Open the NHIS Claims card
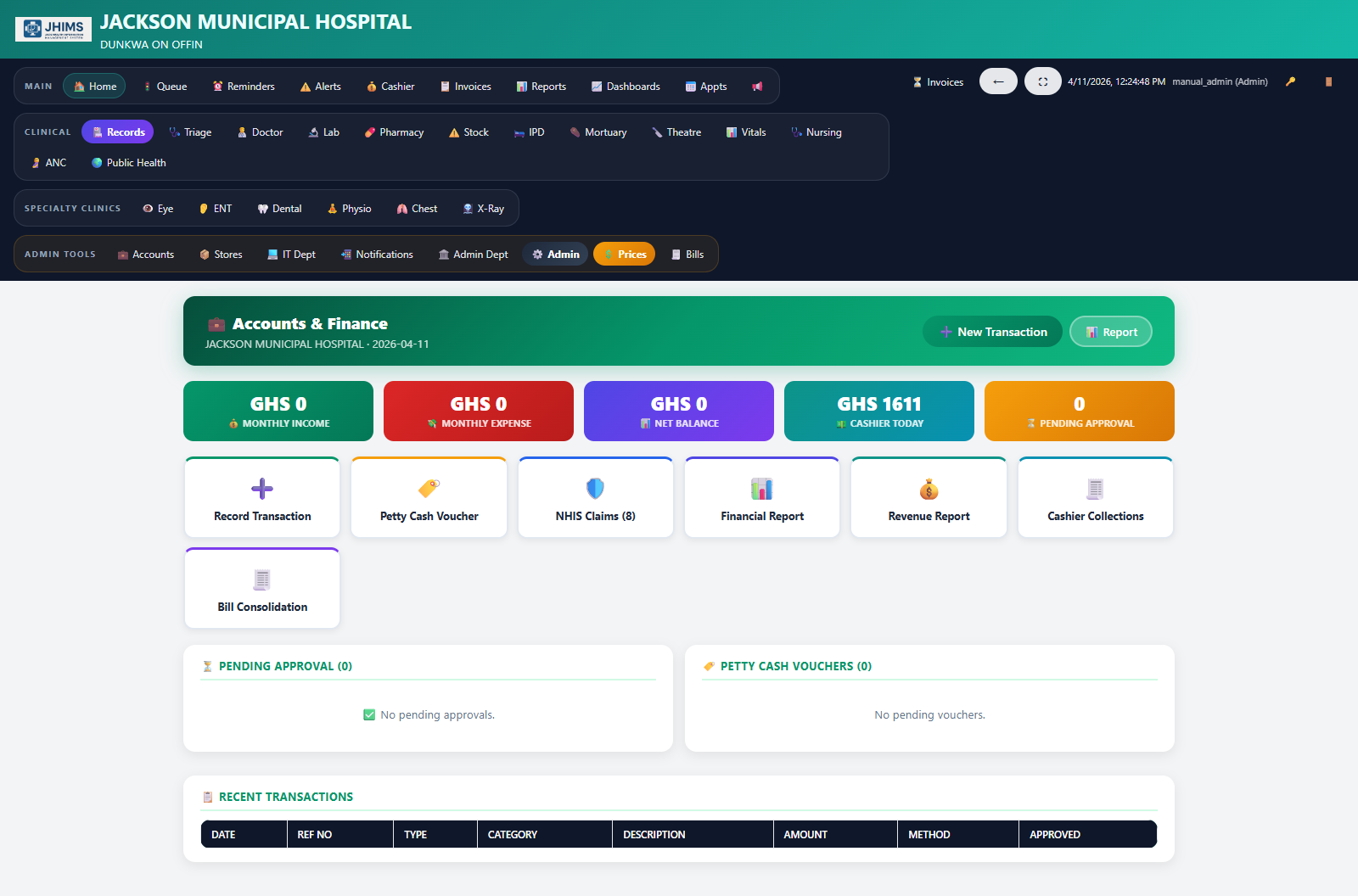 point(595,497)
